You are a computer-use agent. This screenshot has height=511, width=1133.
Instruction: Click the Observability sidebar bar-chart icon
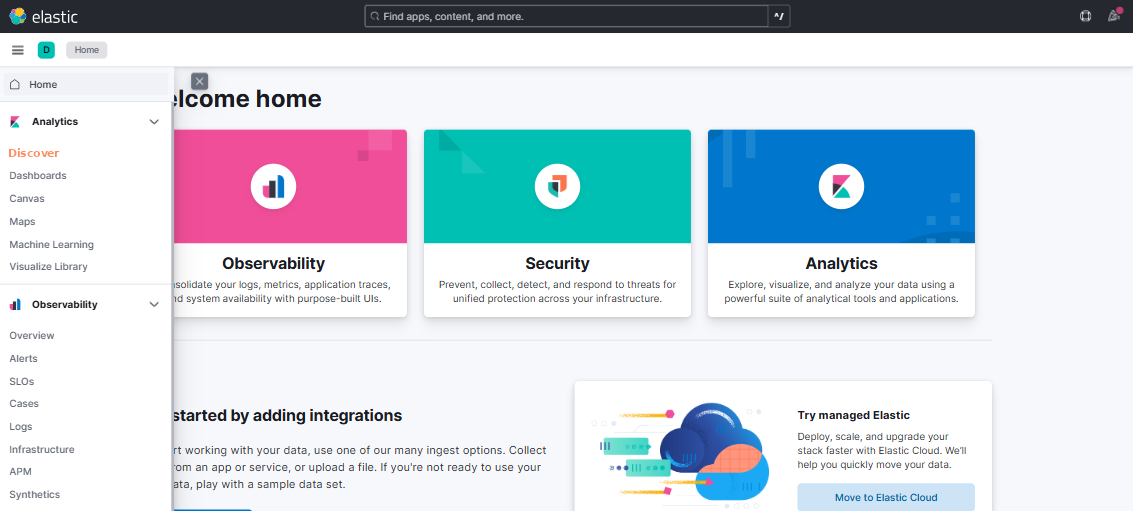coord(15,304)
